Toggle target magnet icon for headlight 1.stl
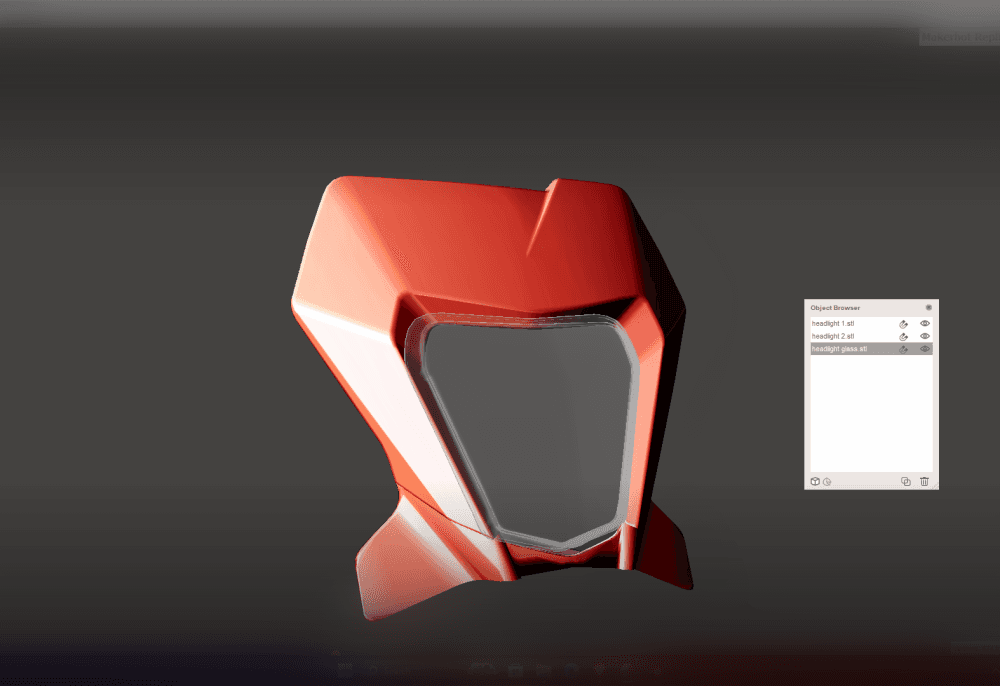Screen dimensions: 1000x686 pos(903,324)
